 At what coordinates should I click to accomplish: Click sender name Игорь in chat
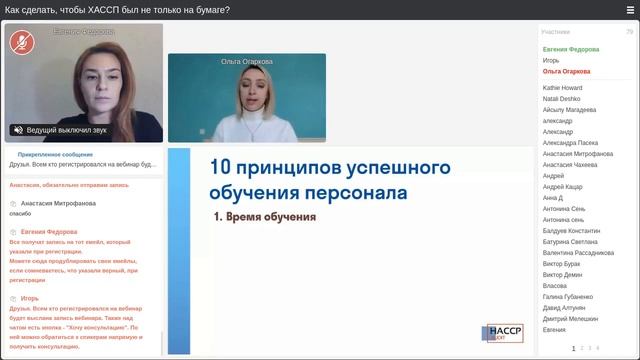click(29, 299)
